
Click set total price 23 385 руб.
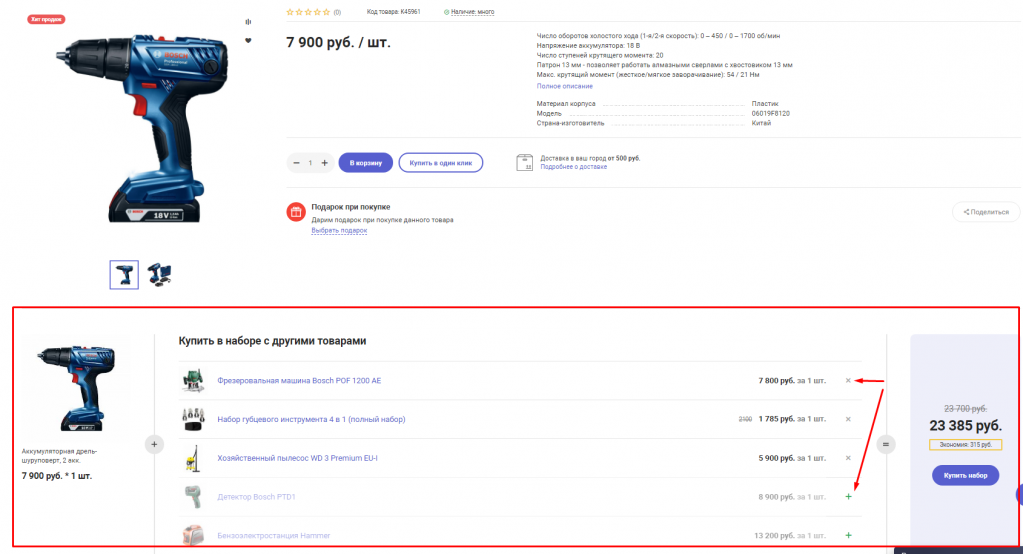(x=965, y=425)
